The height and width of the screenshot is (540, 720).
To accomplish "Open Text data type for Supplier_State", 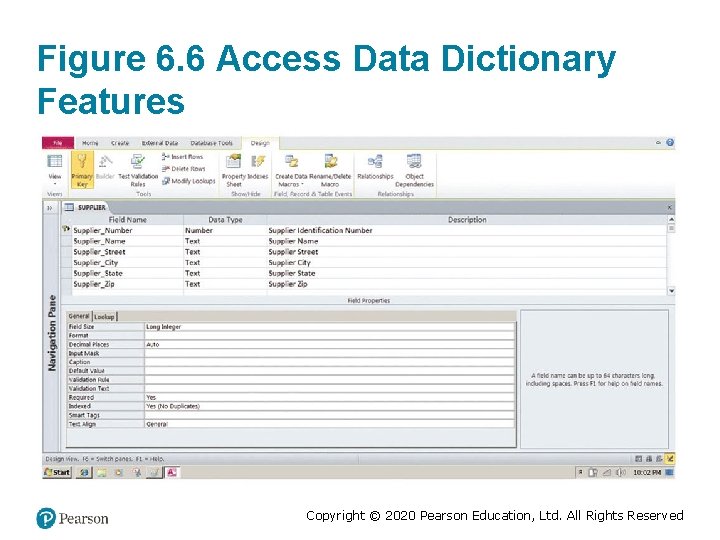I will [225, 273].
